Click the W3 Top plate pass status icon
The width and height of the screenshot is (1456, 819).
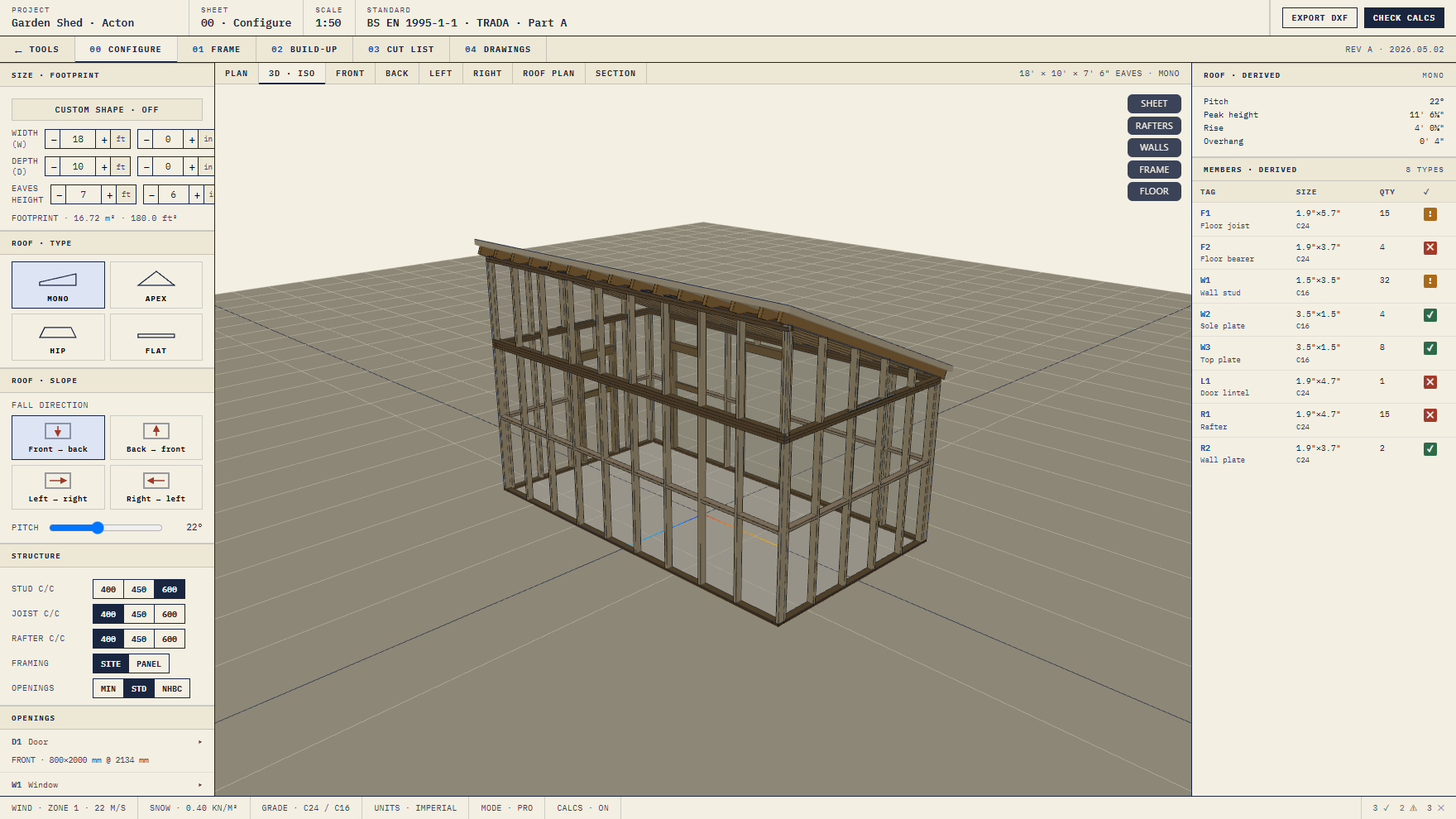click(x=1430, y=348)
